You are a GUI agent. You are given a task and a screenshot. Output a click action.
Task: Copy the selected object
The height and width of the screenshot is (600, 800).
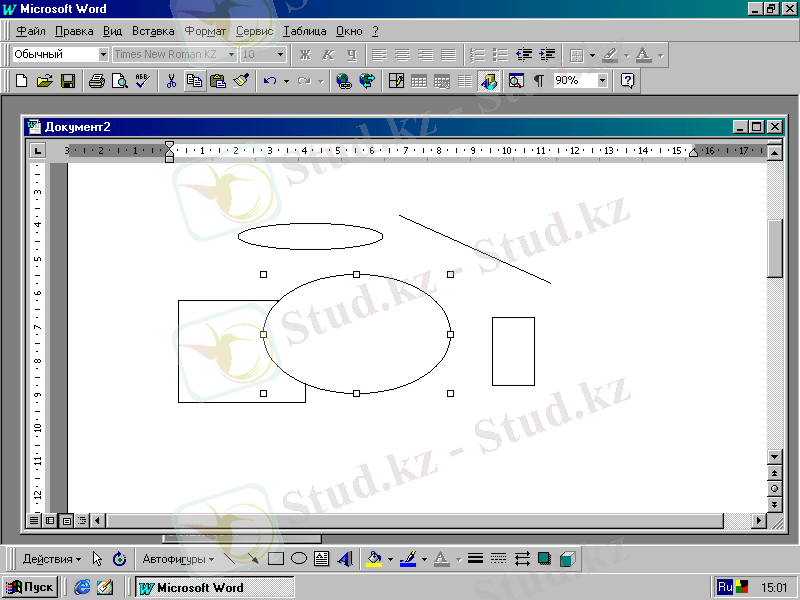194,81
